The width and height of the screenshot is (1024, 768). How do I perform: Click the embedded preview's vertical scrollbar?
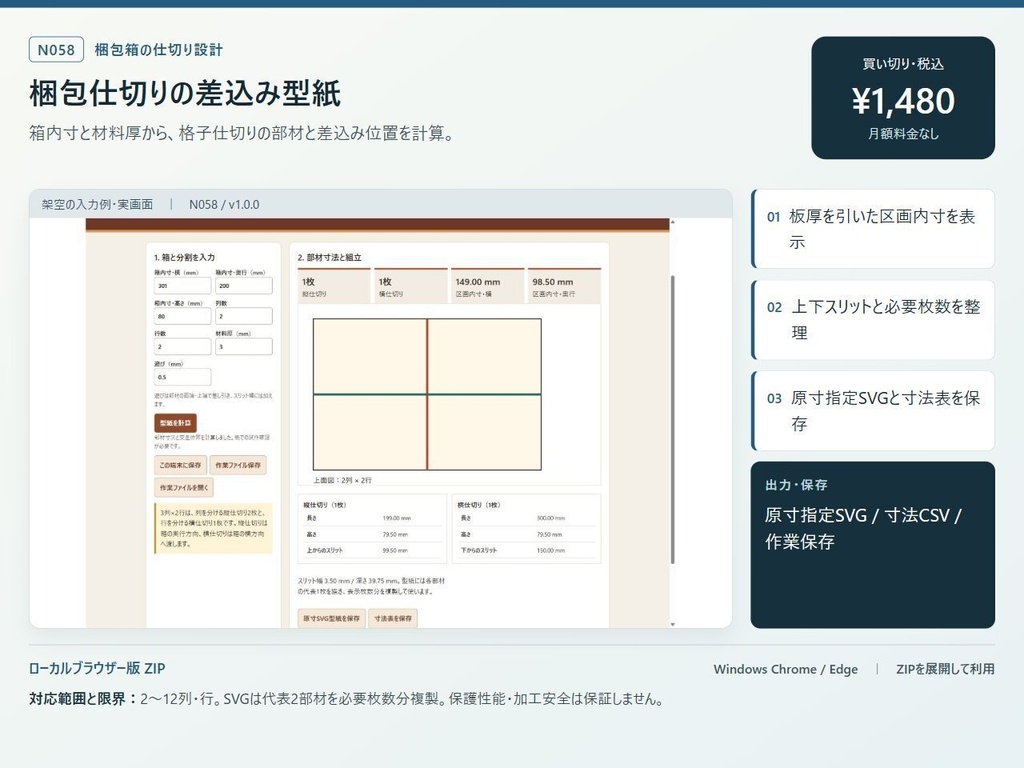673,419
